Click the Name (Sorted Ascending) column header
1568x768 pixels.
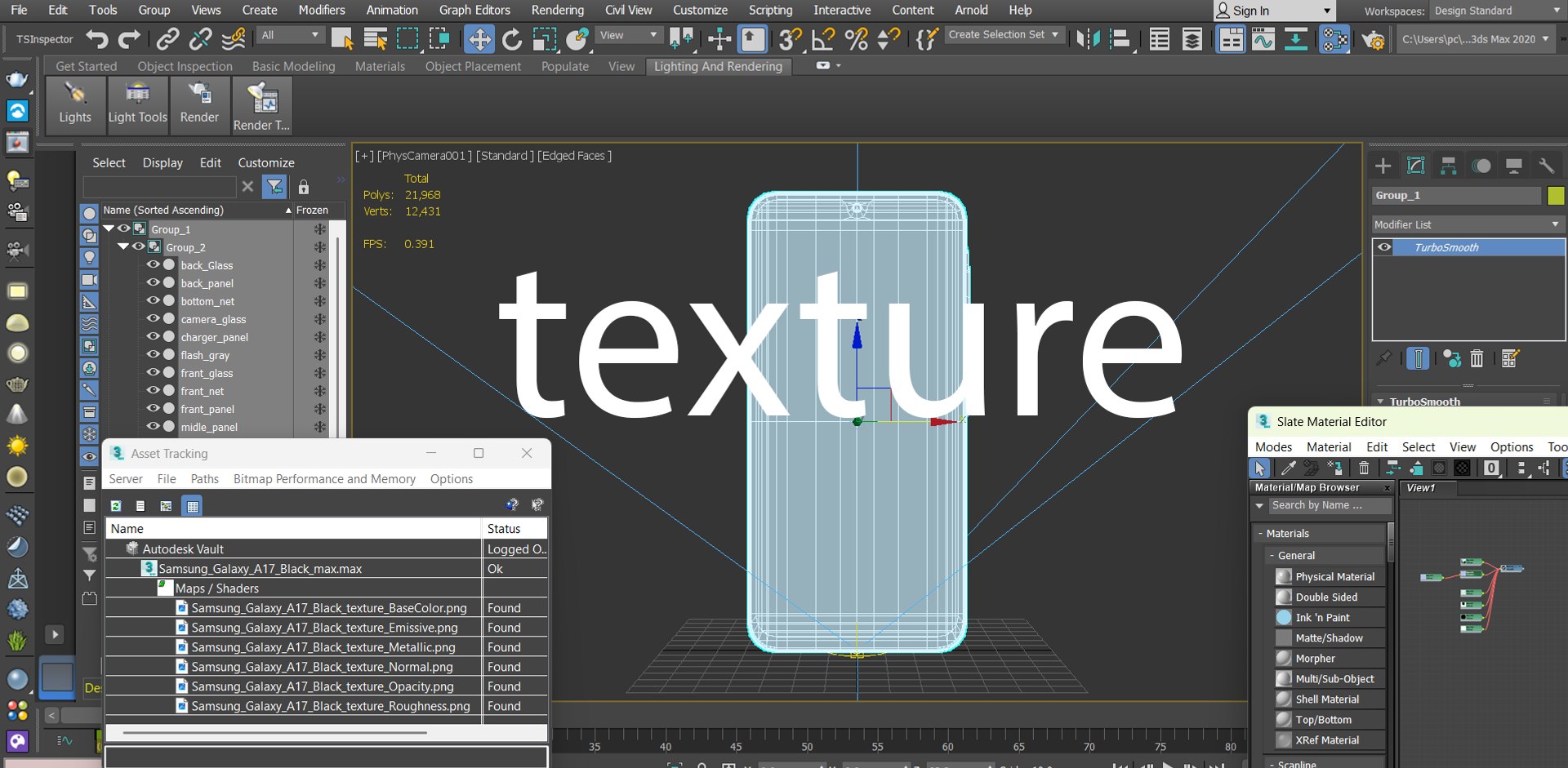pos(197,210)
